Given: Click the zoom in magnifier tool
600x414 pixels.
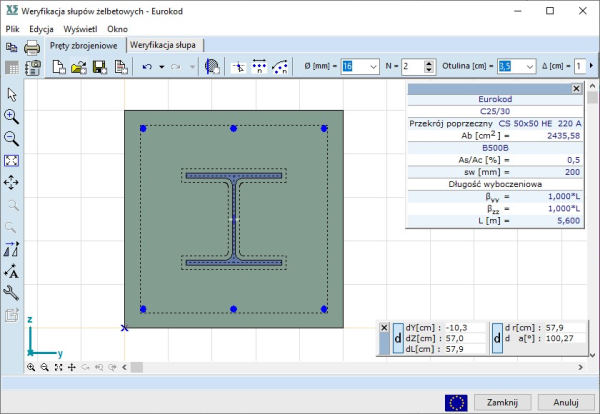Looking at the screenshot, I should pos(12,116).
